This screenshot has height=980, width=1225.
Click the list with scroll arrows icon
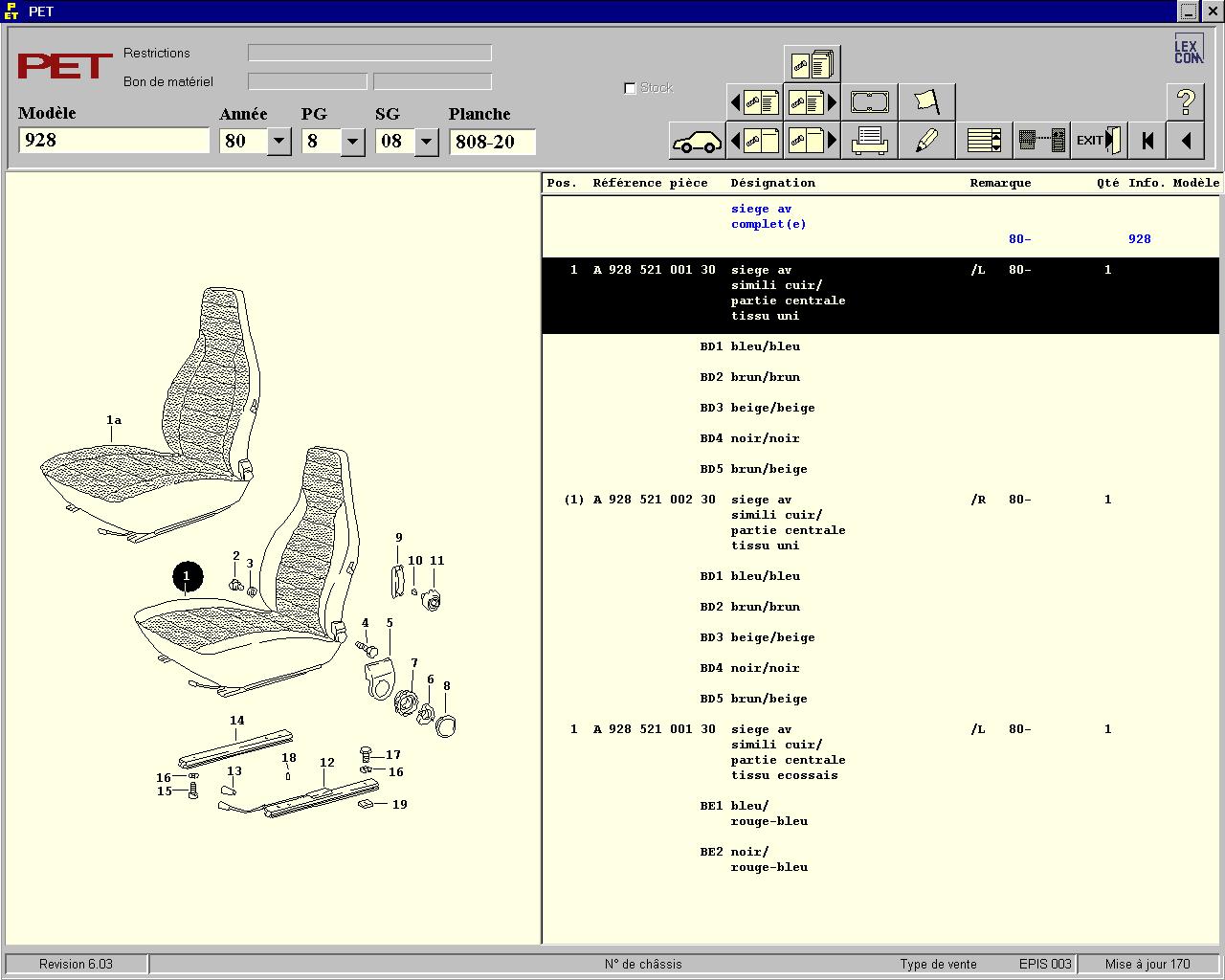[x=984, y=141]
